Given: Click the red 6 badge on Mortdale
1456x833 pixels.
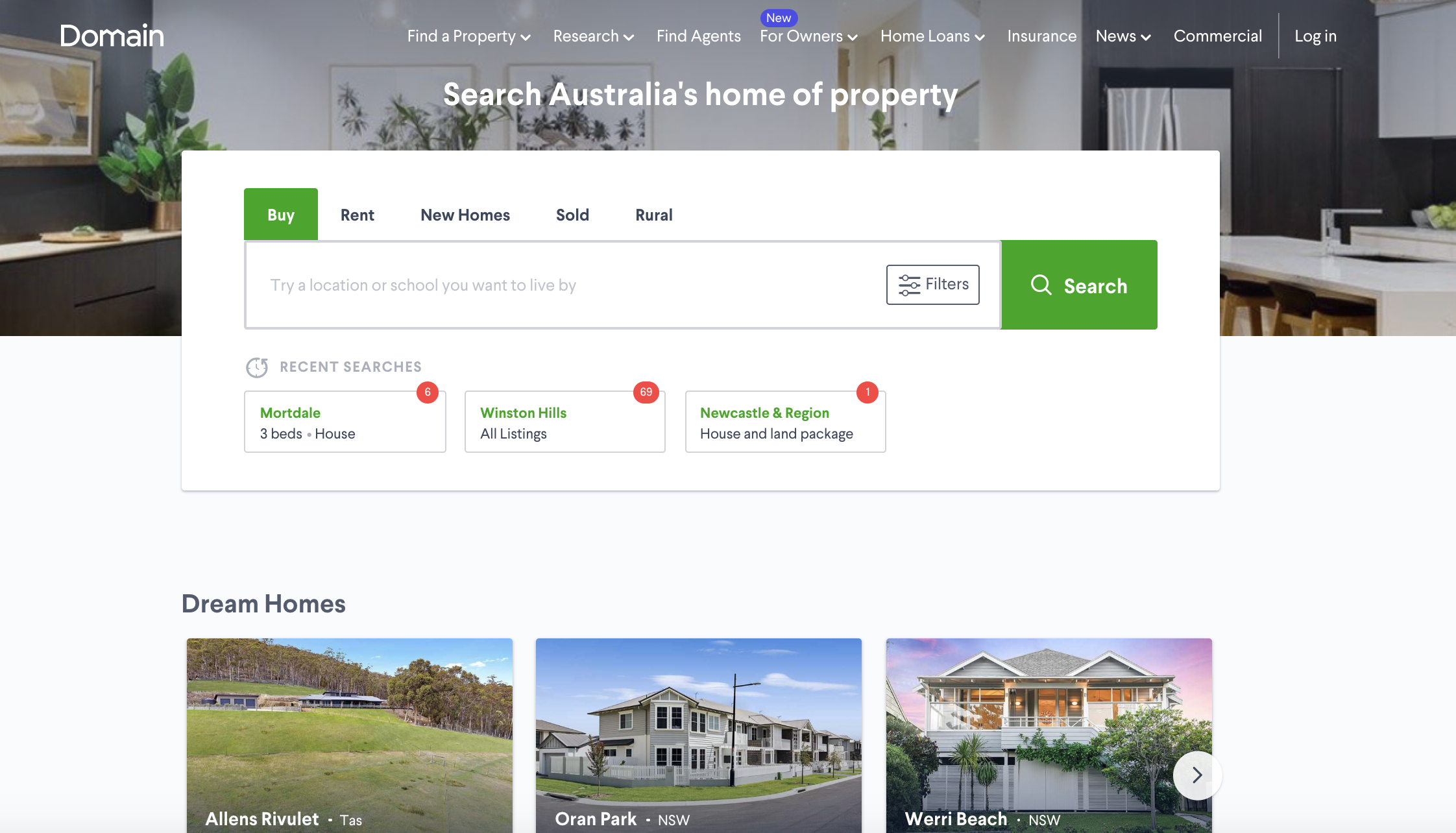Looking at the screenshot, I should 428,392.
